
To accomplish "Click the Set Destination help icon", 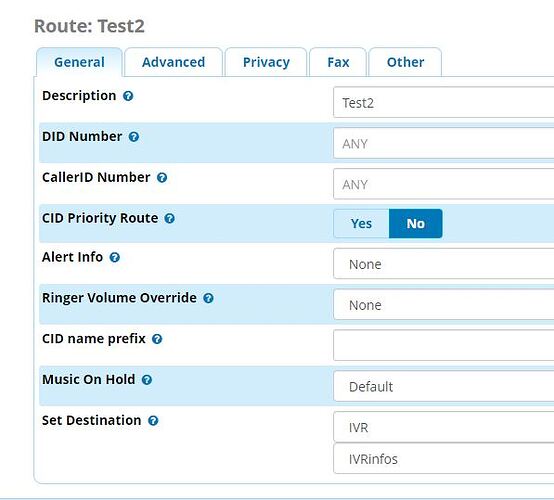I will 153,421.
